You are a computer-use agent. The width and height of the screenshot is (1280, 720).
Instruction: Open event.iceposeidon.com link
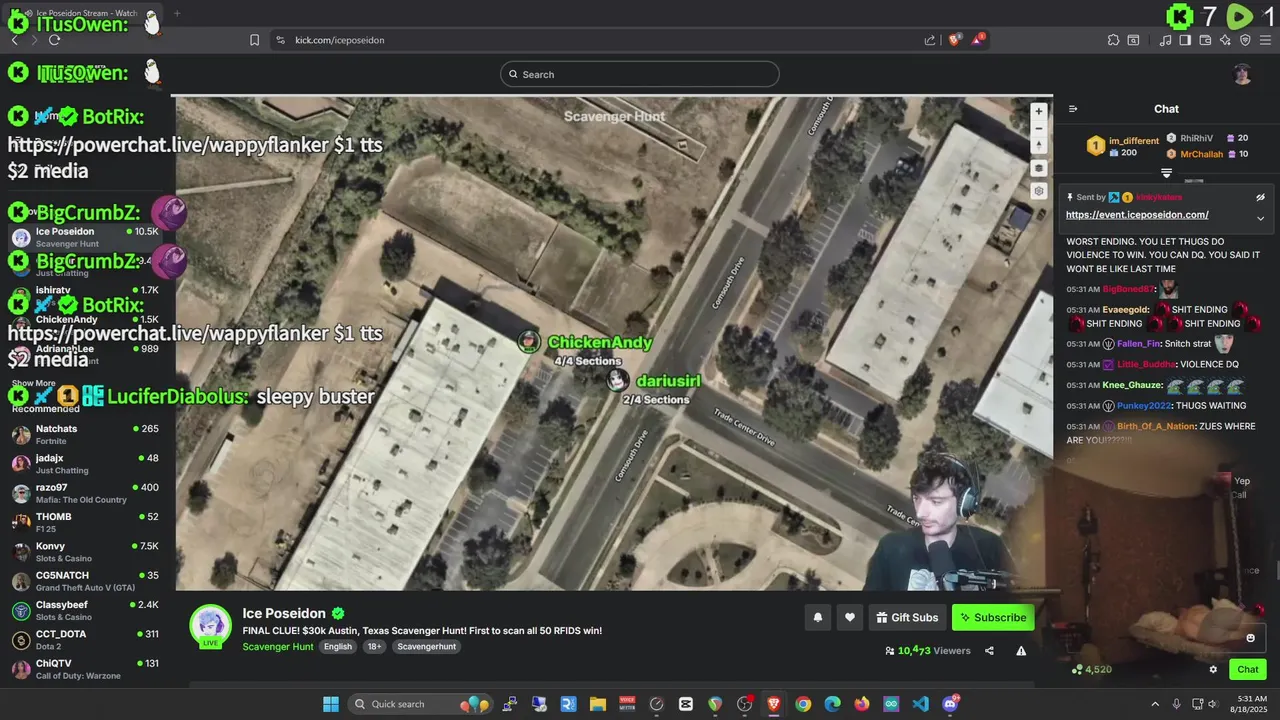coord(1137,215)
